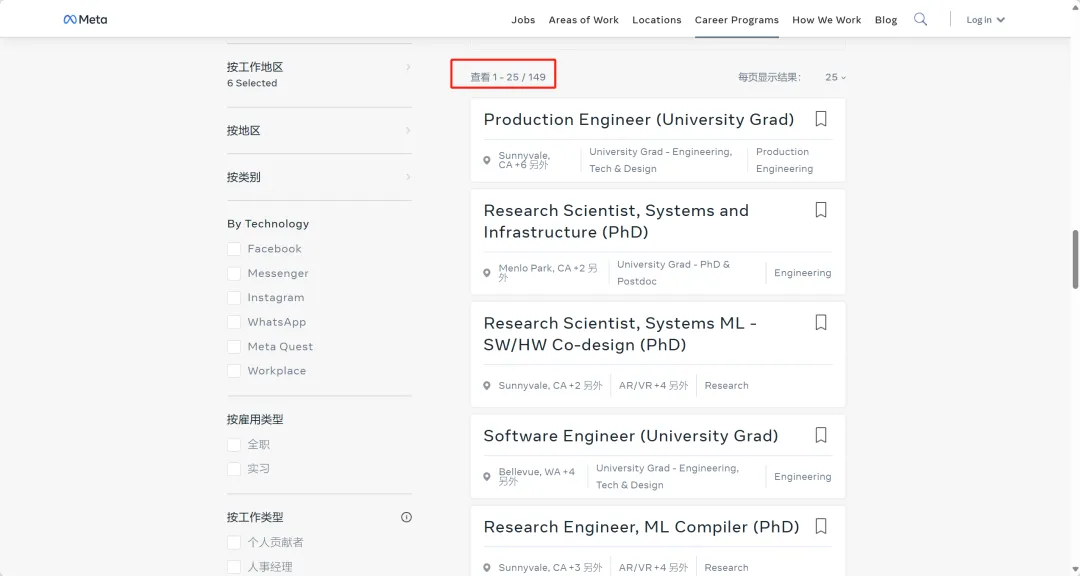Screen dimensions: 1080x576
Task: Expand the 按地区 filter
Action: click(320, 130)
